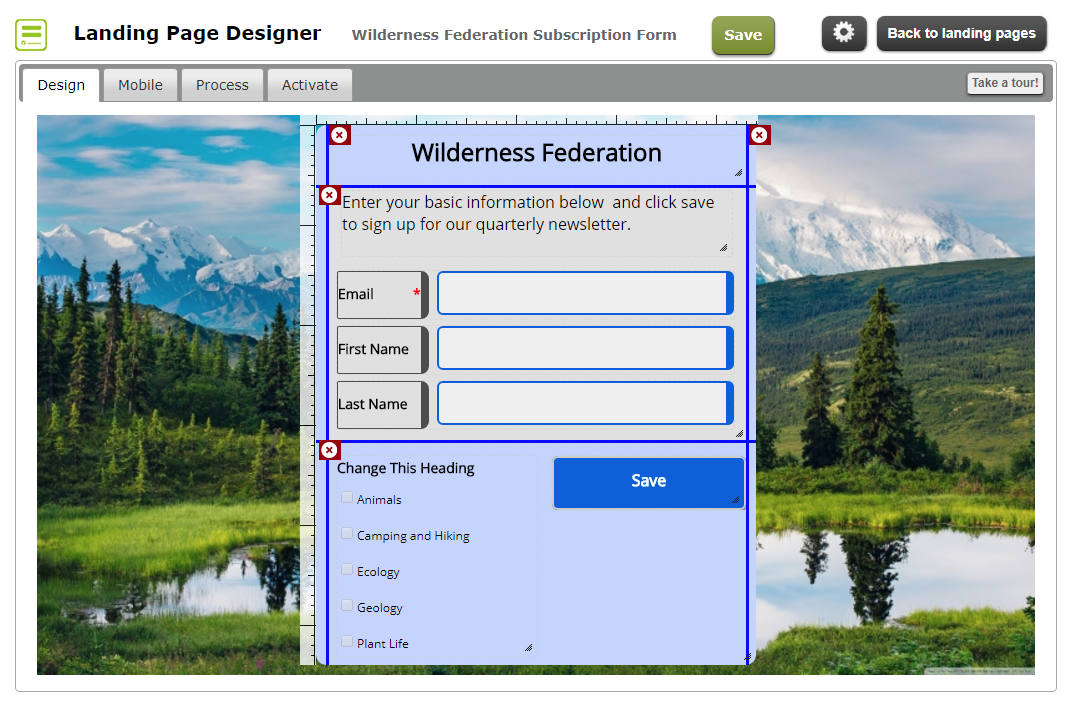Click into the Last Name input field
The height and width of the screenshot is (707, 1072).
(585, 403)
